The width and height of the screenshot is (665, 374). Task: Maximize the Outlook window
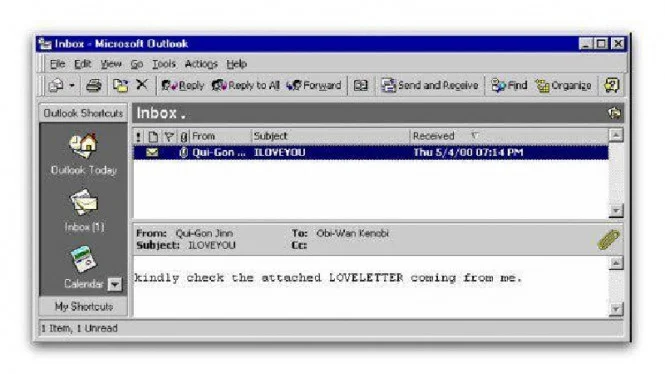(601, 44)
